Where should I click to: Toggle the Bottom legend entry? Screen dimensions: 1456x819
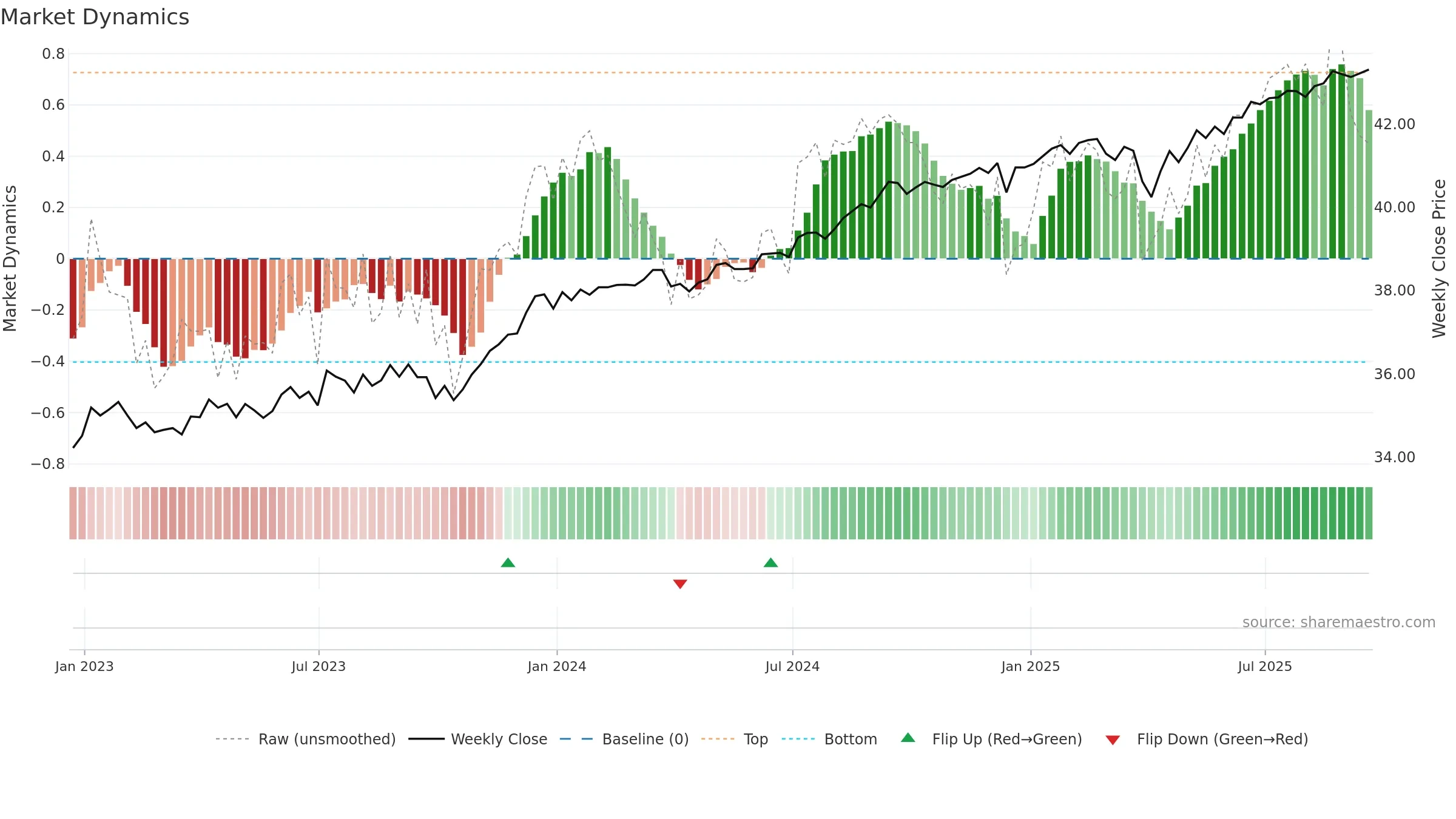(829, 739)
